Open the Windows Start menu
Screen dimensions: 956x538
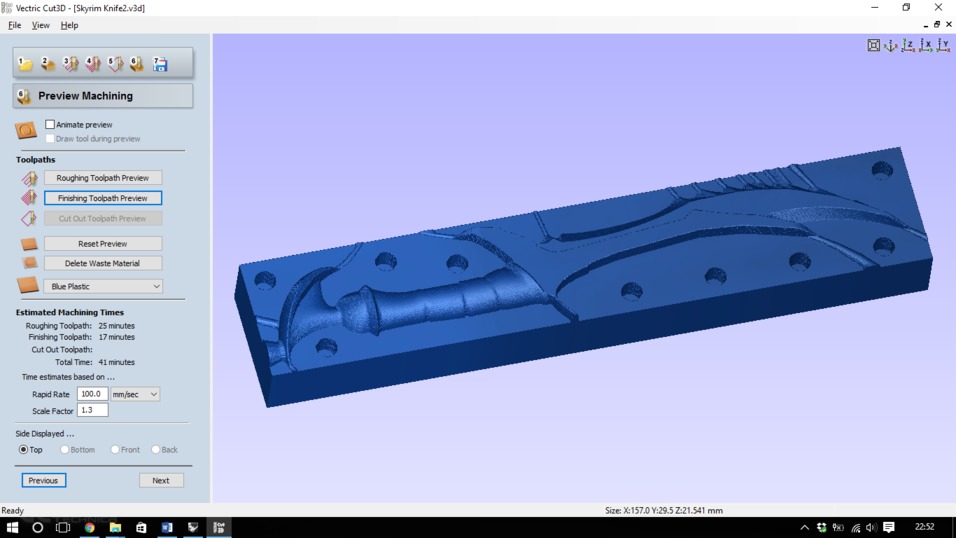click(x=12, y=528)
